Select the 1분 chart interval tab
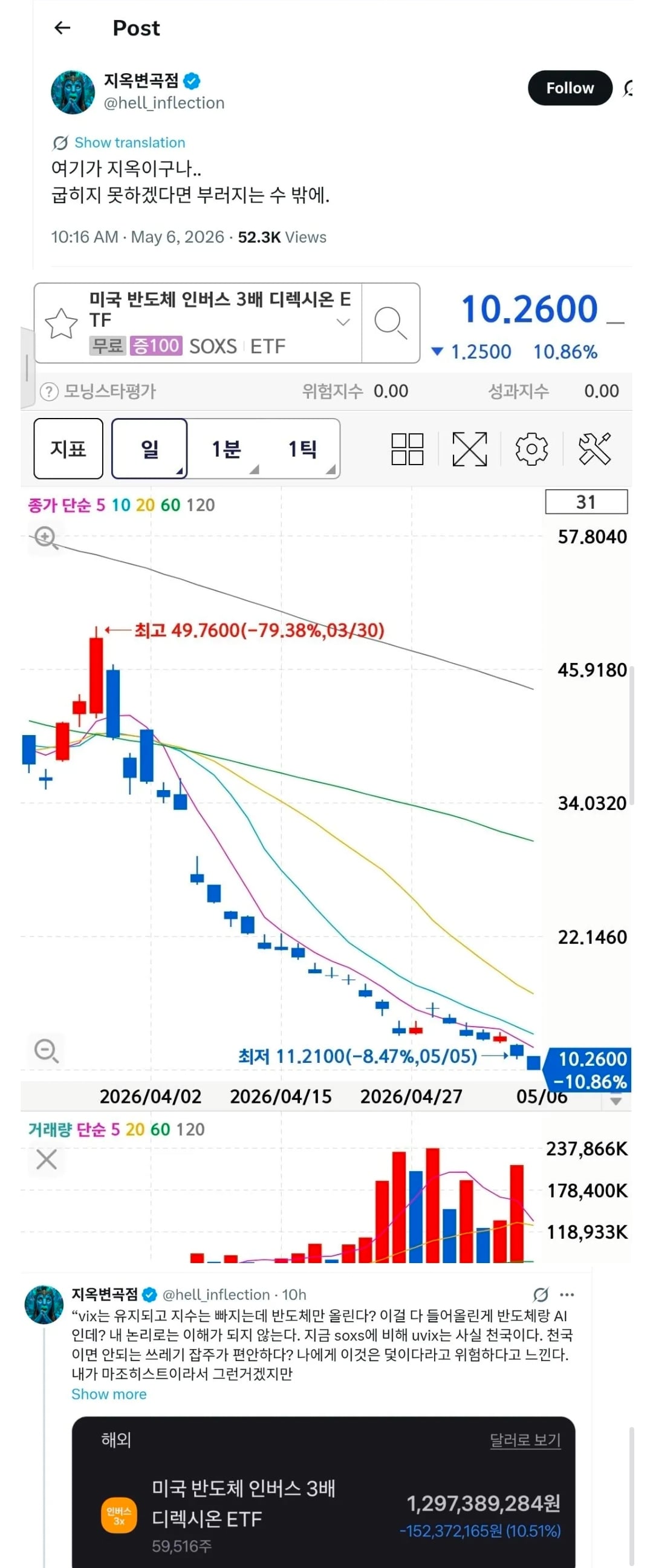This screenshot has width=653, height=1568. pos(226,449)
